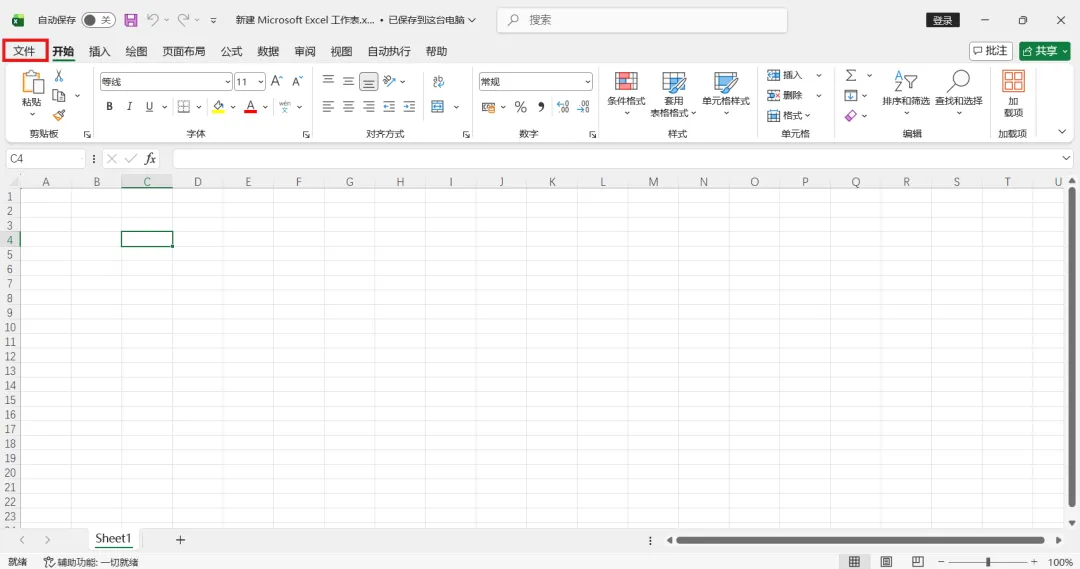The height and width of the screenshot is (569, 1080).
Task: Apply comma style number format
Action: click(541, 107)
